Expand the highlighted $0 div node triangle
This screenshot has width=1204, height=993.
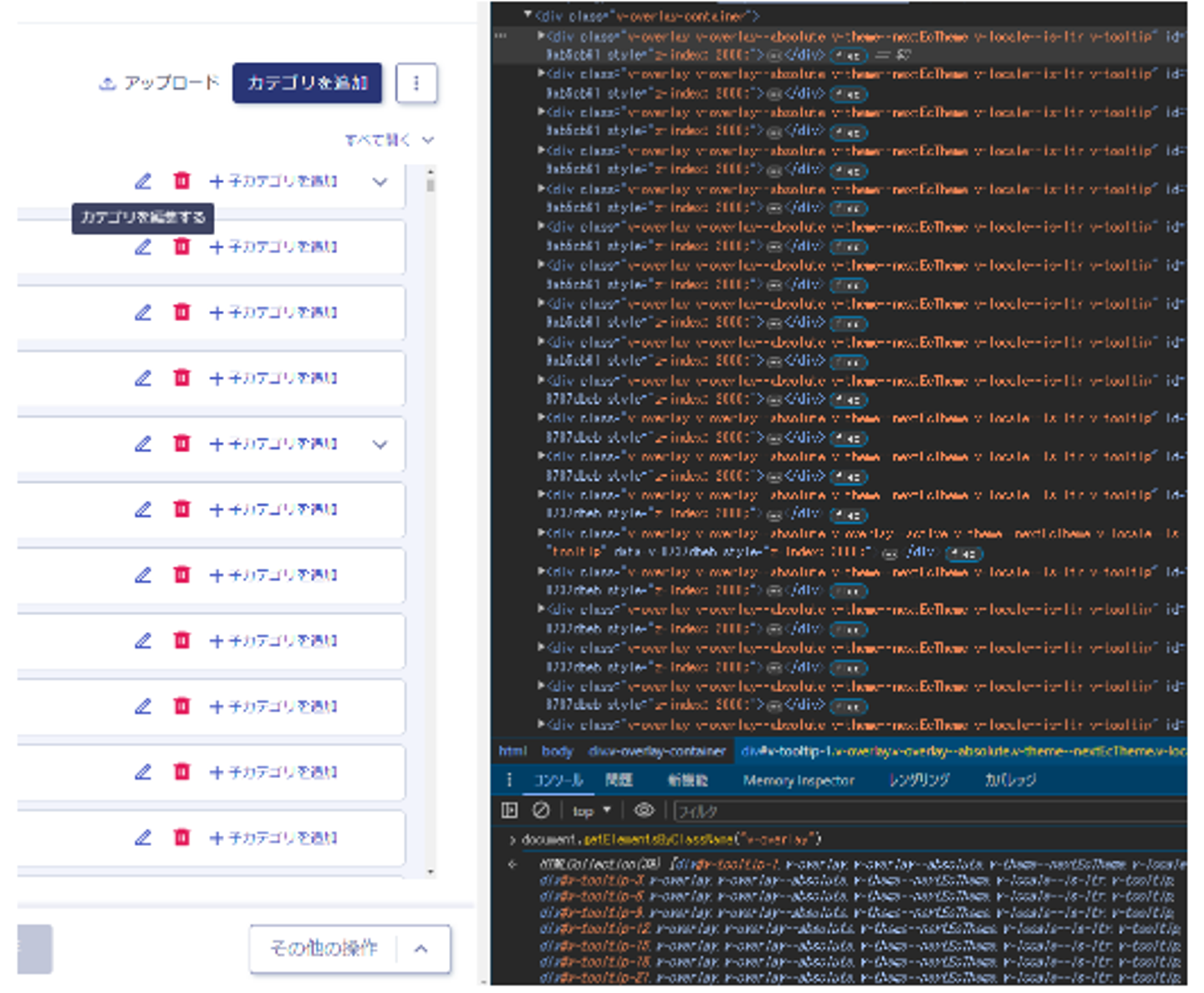[541, 36]
